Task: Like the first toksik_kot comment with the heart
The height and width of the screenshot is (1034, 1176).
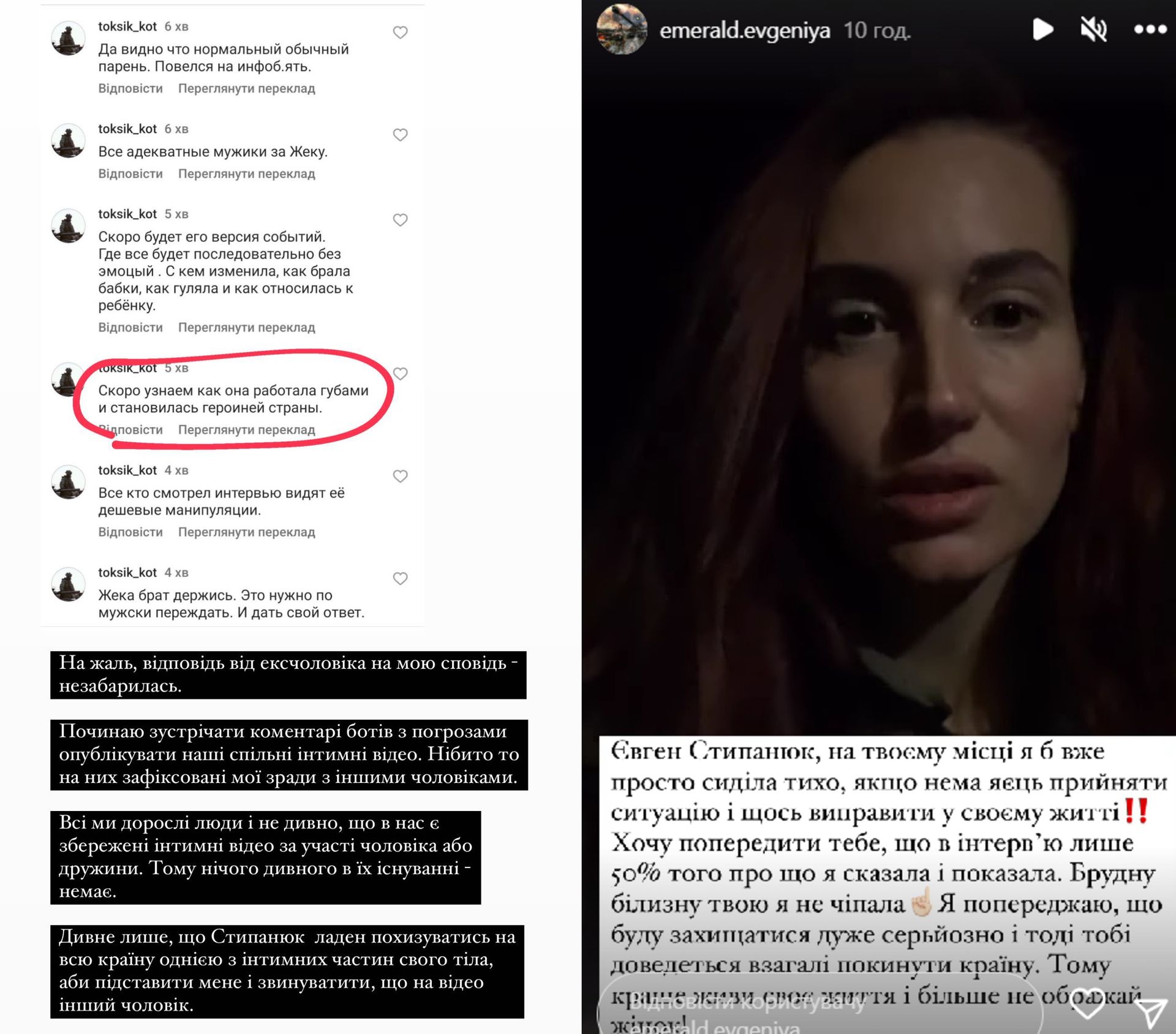Action: pos(400,32)
